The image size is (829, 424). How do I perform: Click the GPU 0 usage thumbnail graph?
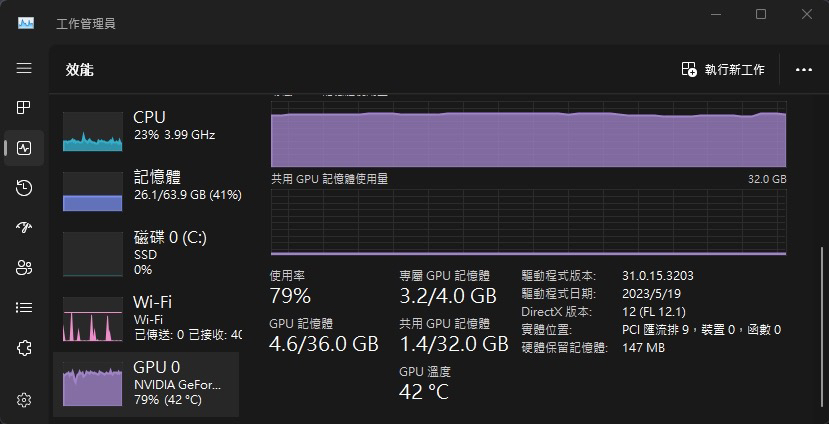click(x=92, y=384)
